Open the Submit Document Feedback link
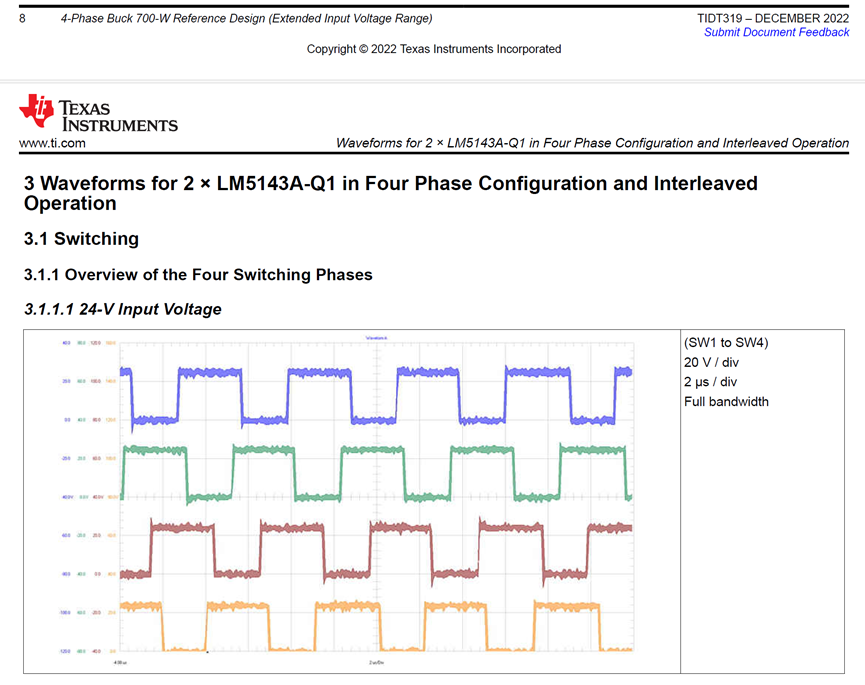This screenshot has height=685, width=865. pyautogui.click(x=776, y=33)
